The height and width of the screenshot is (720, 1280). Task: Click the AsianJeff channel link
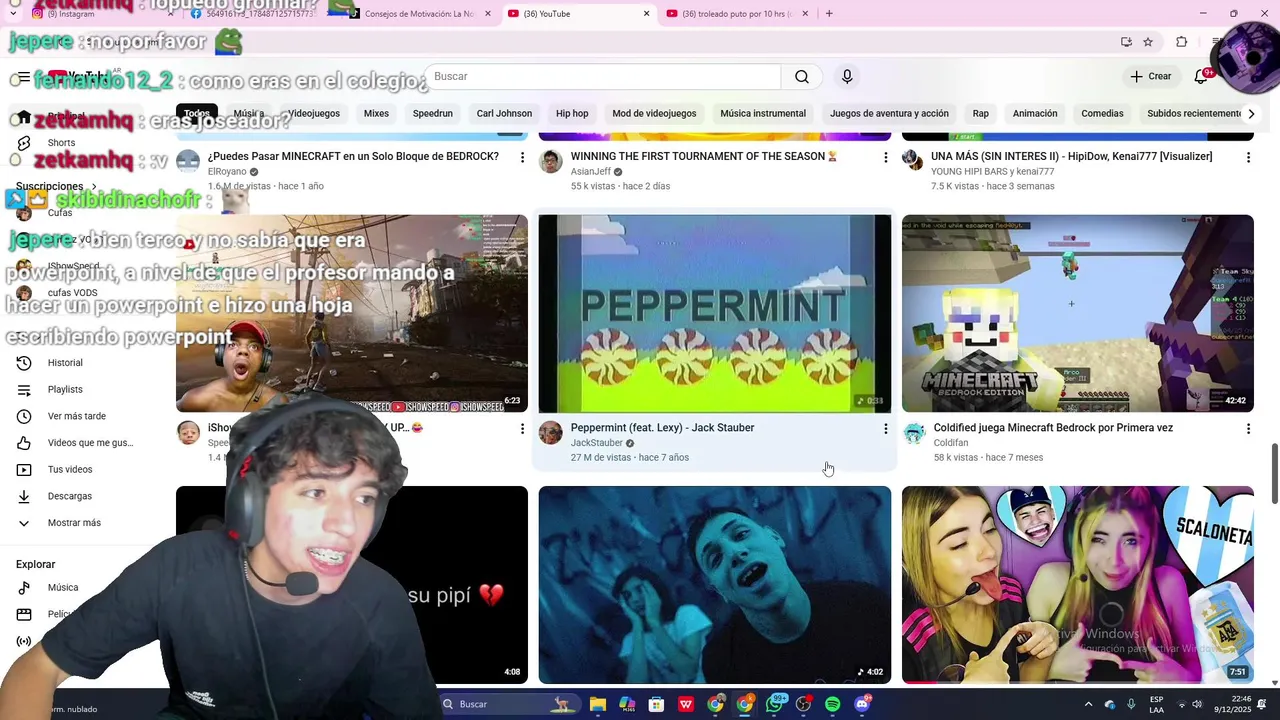point(591,172)
